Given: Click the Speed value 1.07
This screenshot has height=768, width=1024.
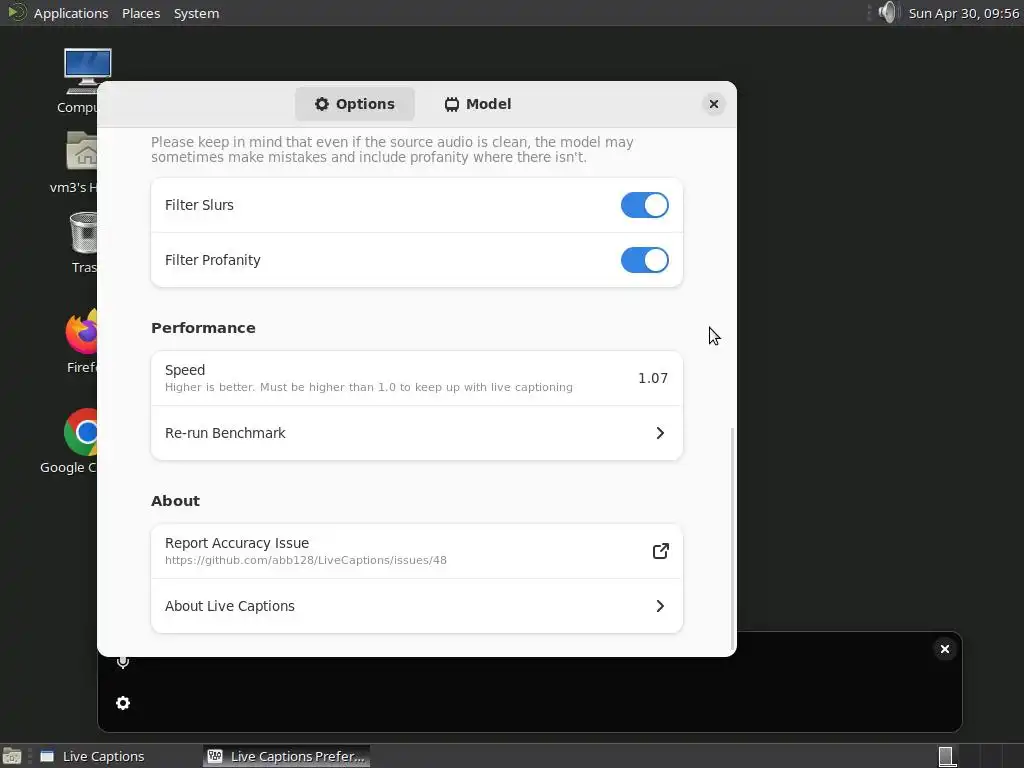Looking at the screenshot, I should pos(652,378).
